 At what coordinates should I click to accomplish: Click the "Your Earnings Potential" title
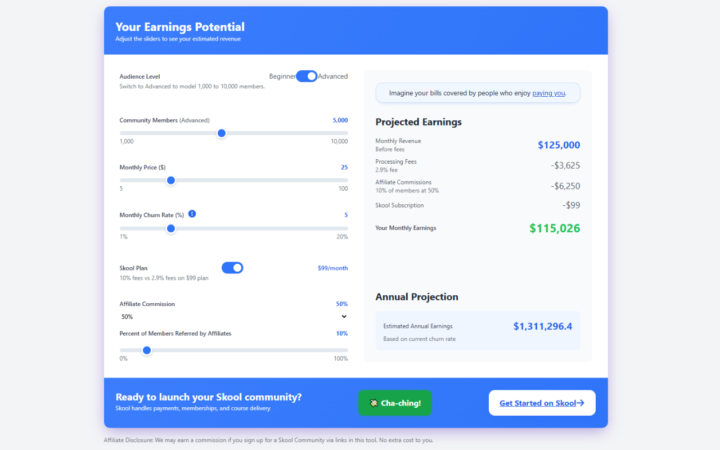pos(180,27)
